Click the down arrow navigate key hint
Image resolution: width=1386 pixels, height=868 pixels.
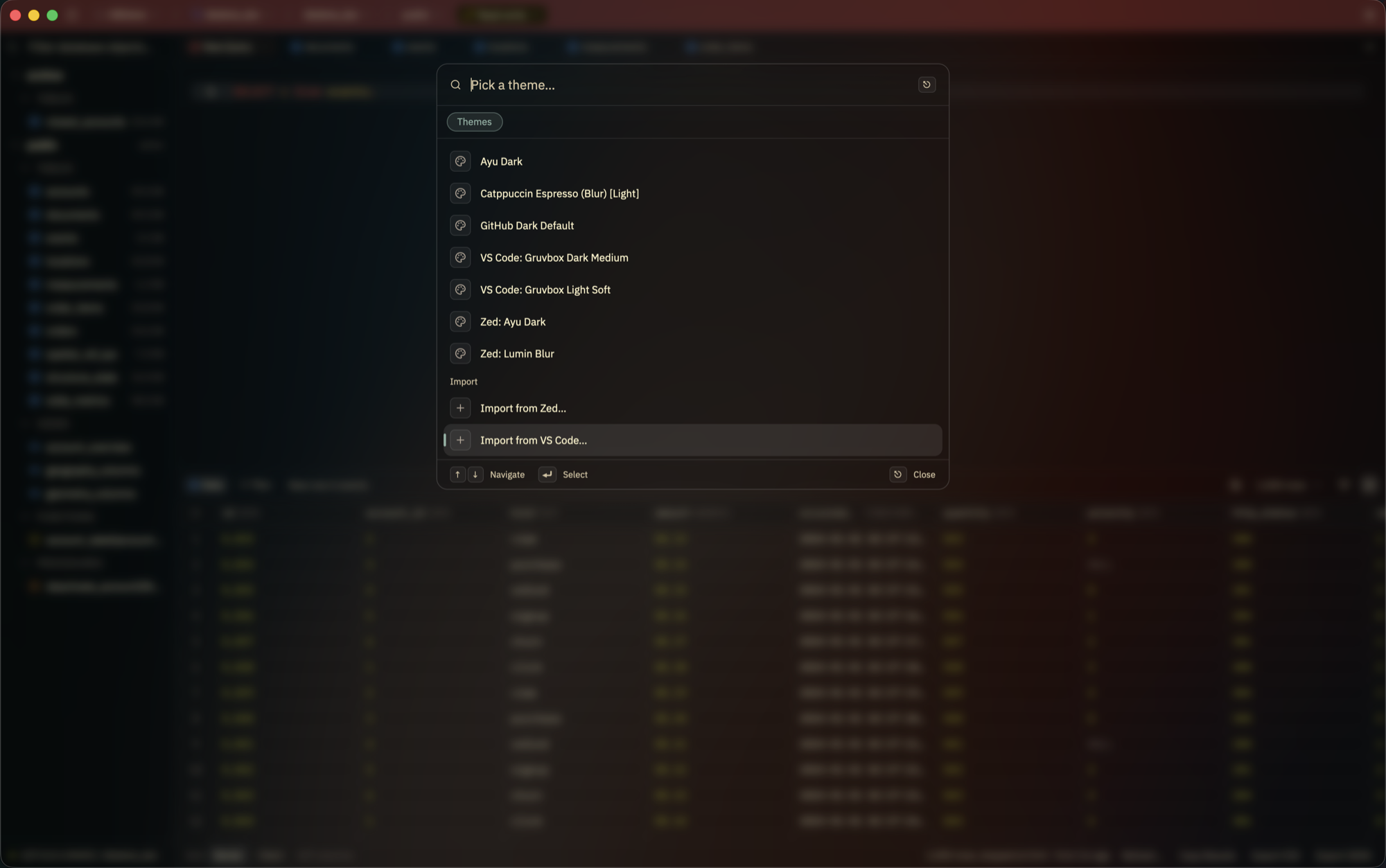[475, 475]
